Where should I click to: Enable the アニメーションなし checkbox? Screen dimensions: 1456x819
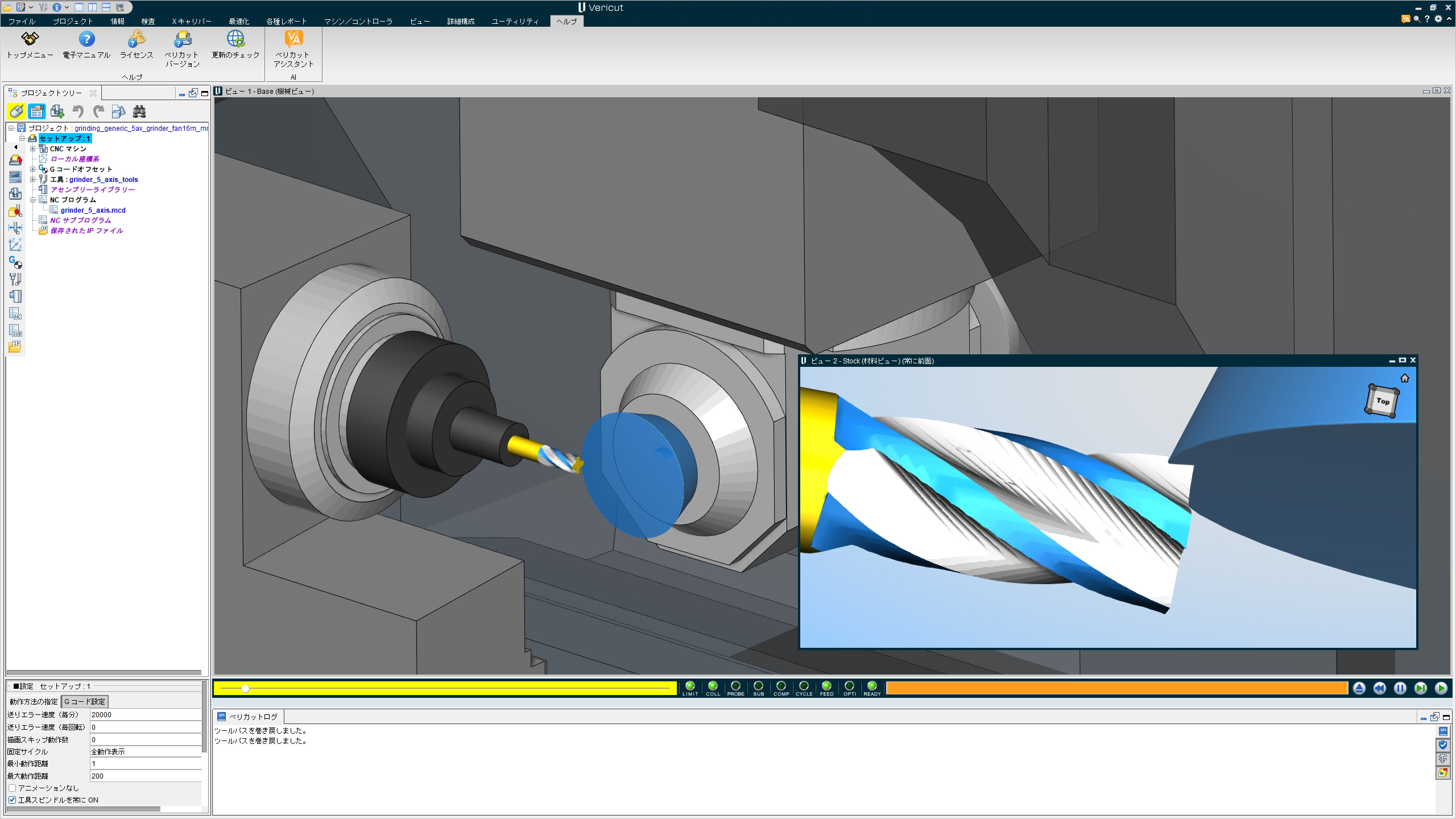coord(13,788)
